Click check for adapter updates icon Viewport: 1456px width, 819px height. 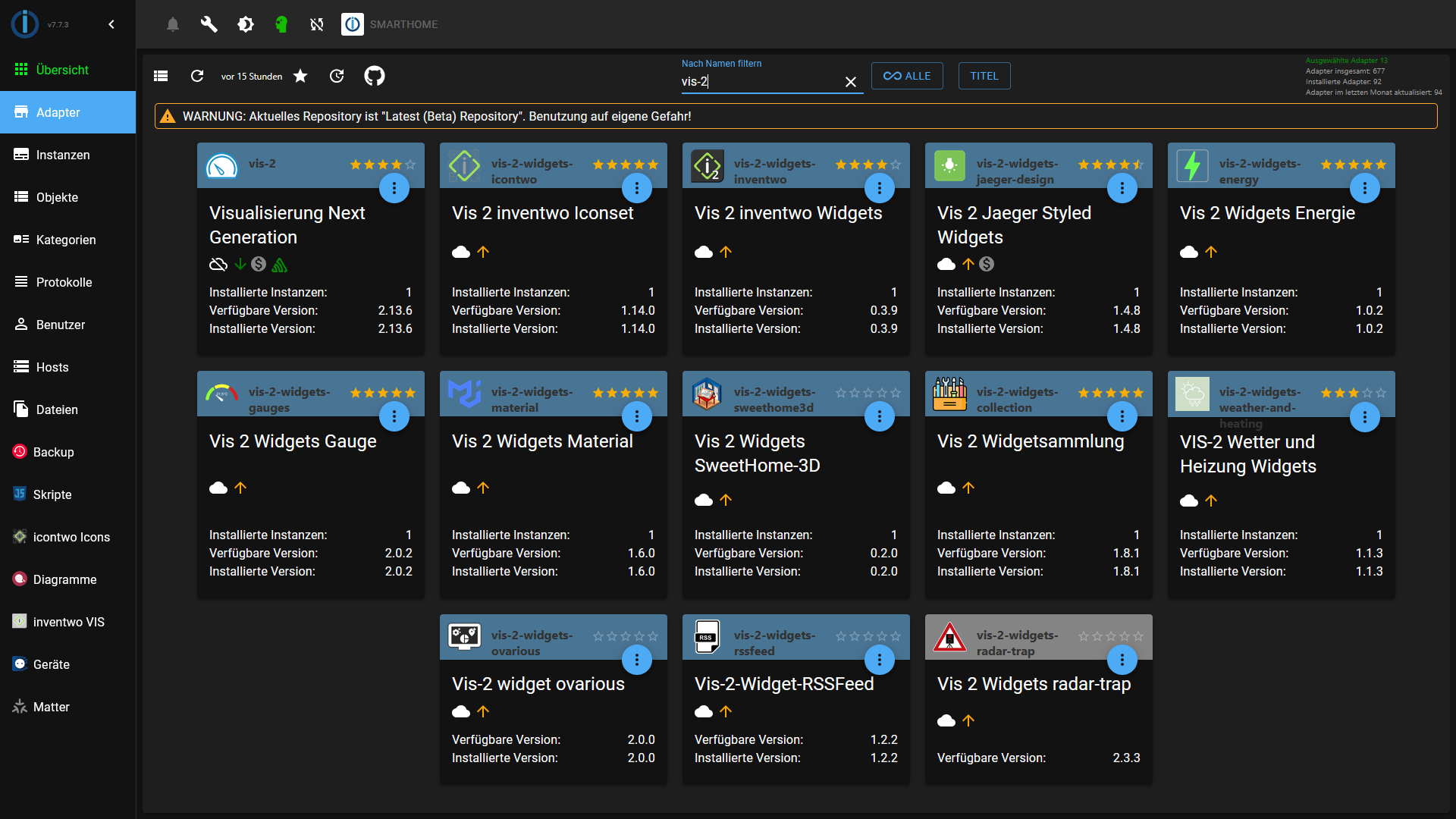pyautogui.click(x=337, y=76)
